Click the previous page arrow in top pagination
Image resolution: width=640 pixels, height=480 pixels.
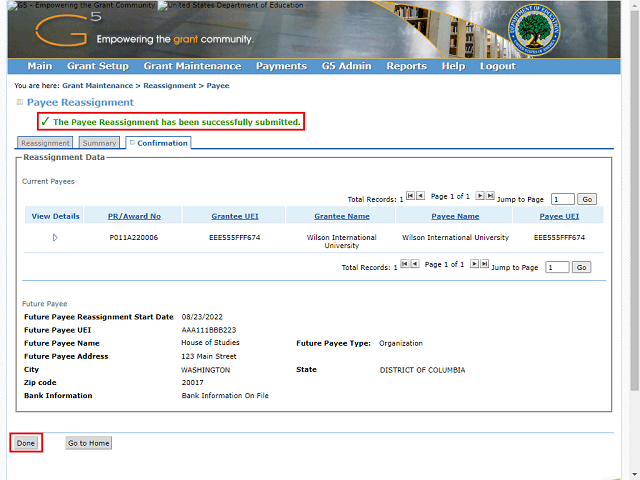(x=419, y=196)
